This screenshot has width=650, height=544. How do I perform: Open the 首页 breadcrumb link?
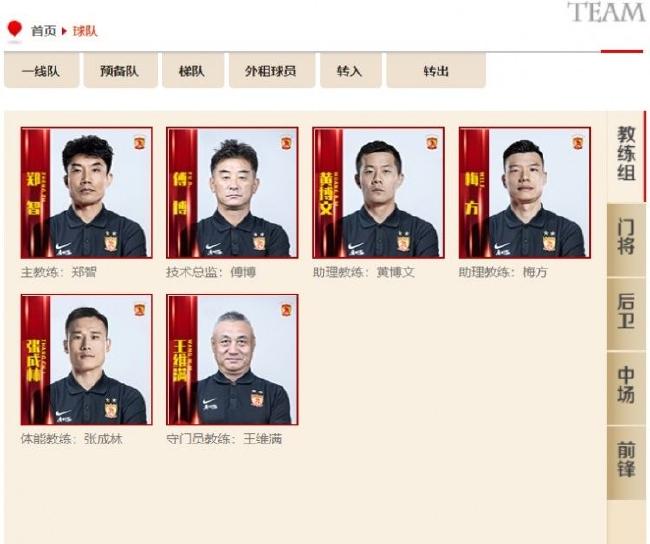tap(44, 31)
